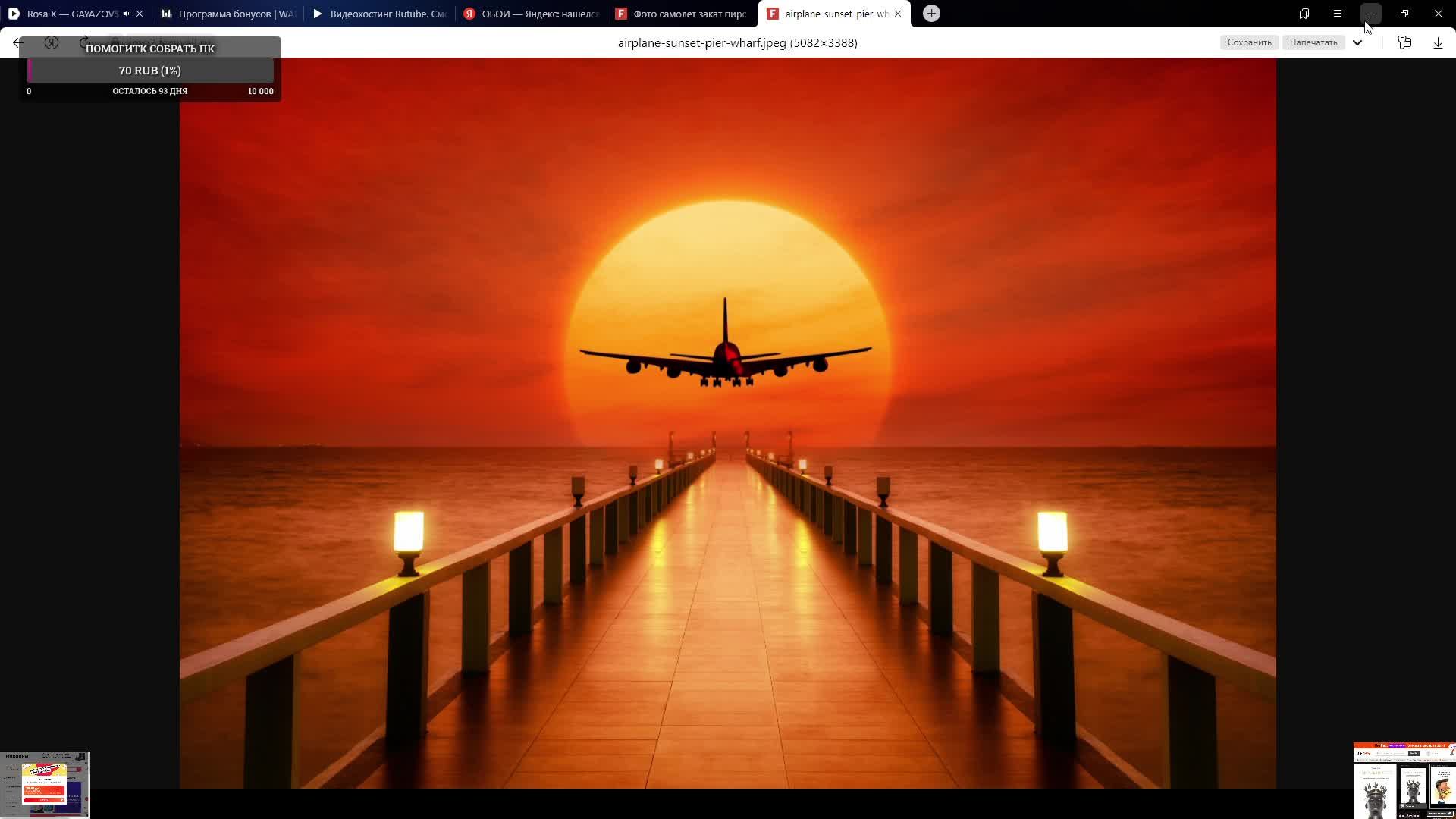This screenshot has height=819, width=1456.
Task: Open the passwords and cards icon
Action: pos(1404,43)
